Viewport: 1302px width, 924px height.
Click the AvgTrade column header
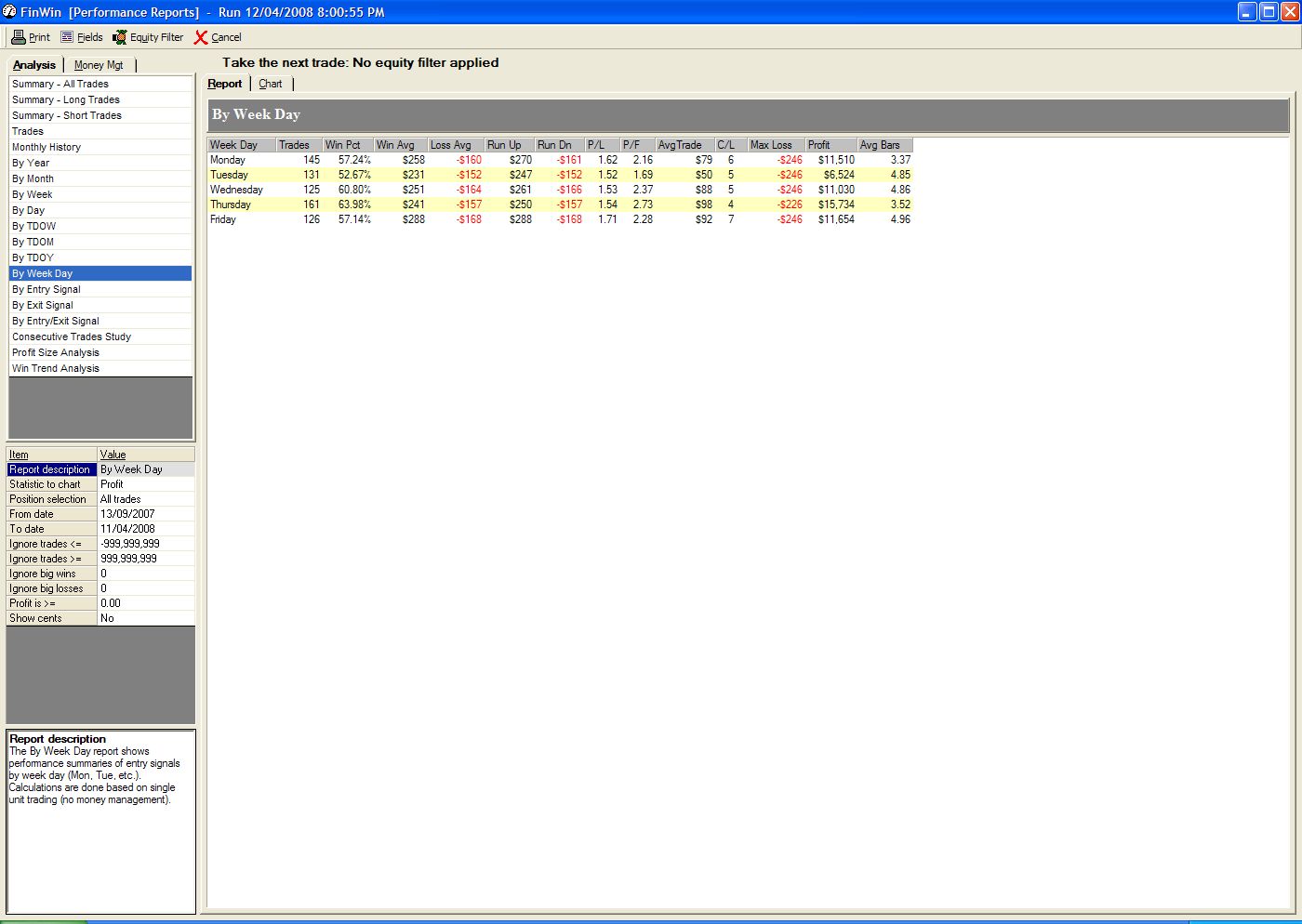(685, 145)
